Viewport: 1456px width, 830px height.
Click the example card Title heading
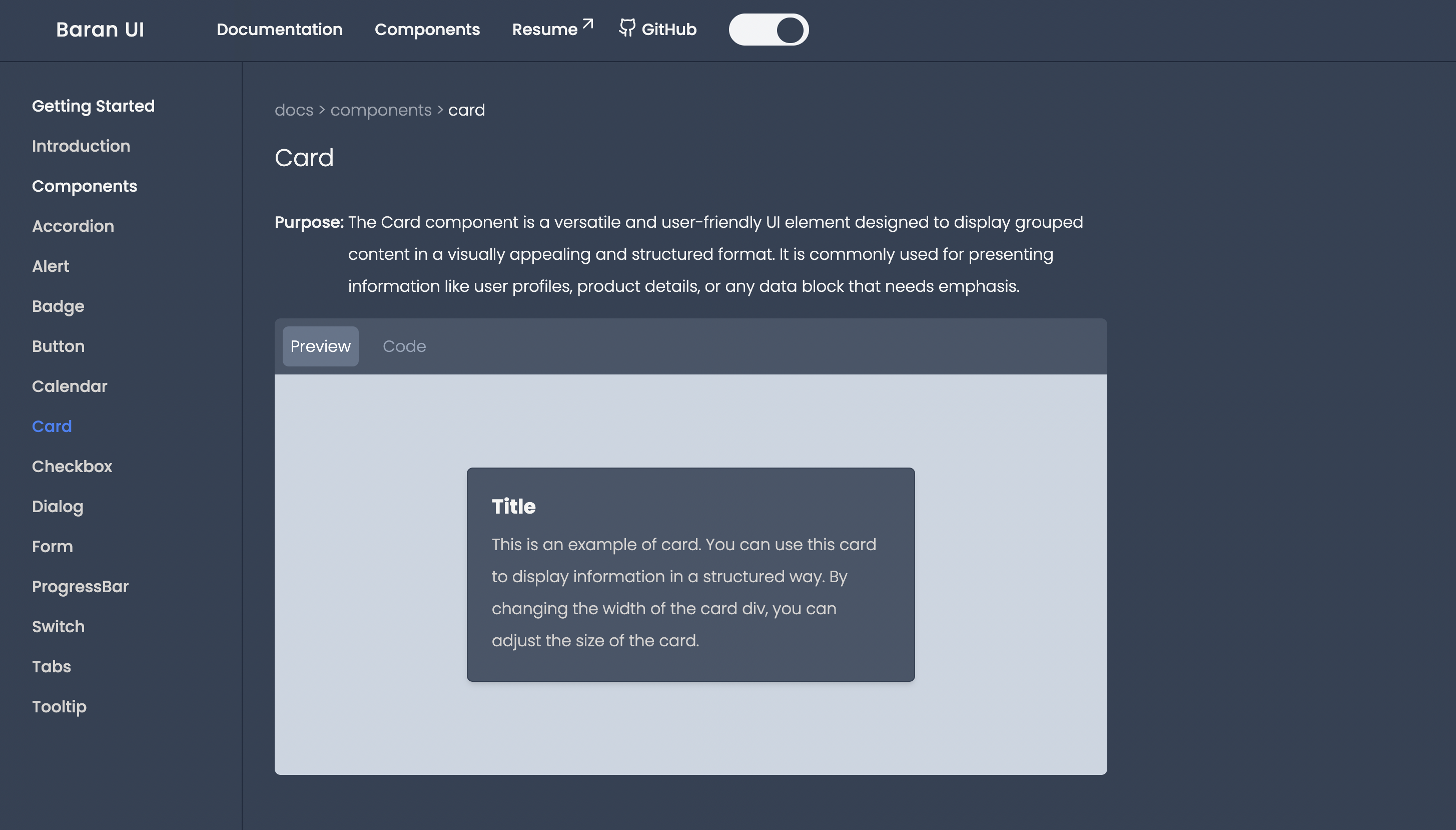514,506
